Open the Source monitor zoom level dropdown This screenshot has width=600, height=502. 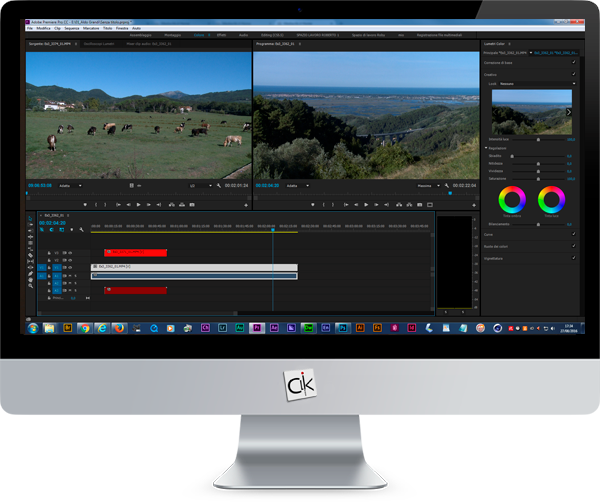pyautogui.click(x=70, y=186)
